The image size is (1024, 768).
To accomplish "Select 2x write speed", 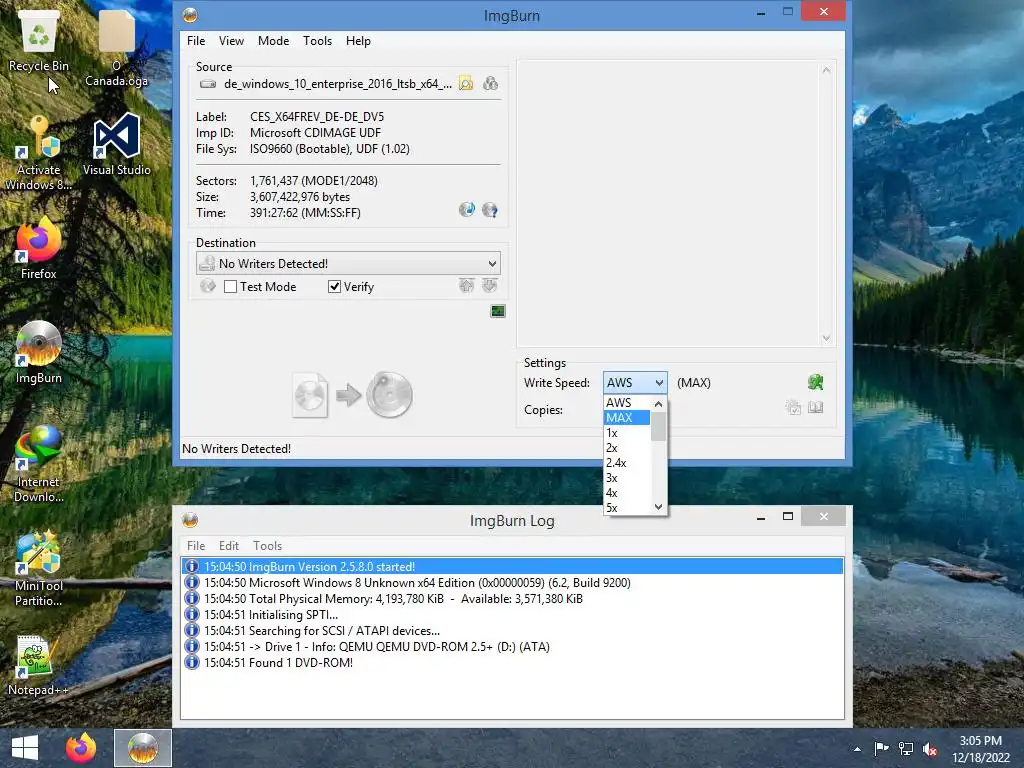I will coord(627,447).
